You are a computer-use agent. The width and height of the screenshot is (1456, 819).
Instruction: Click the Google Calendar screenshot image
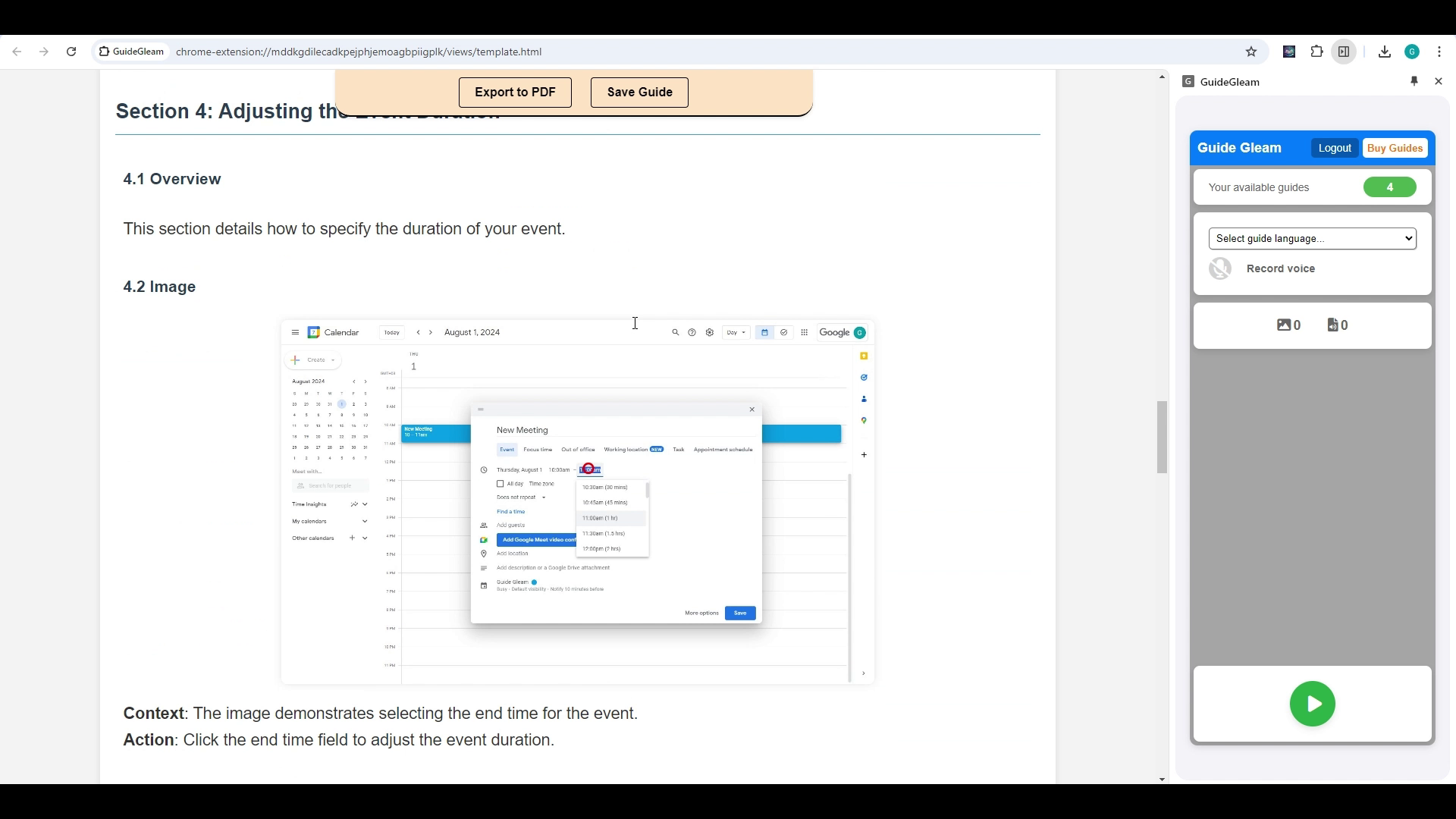pyautogui.click(x=577, y=502)
